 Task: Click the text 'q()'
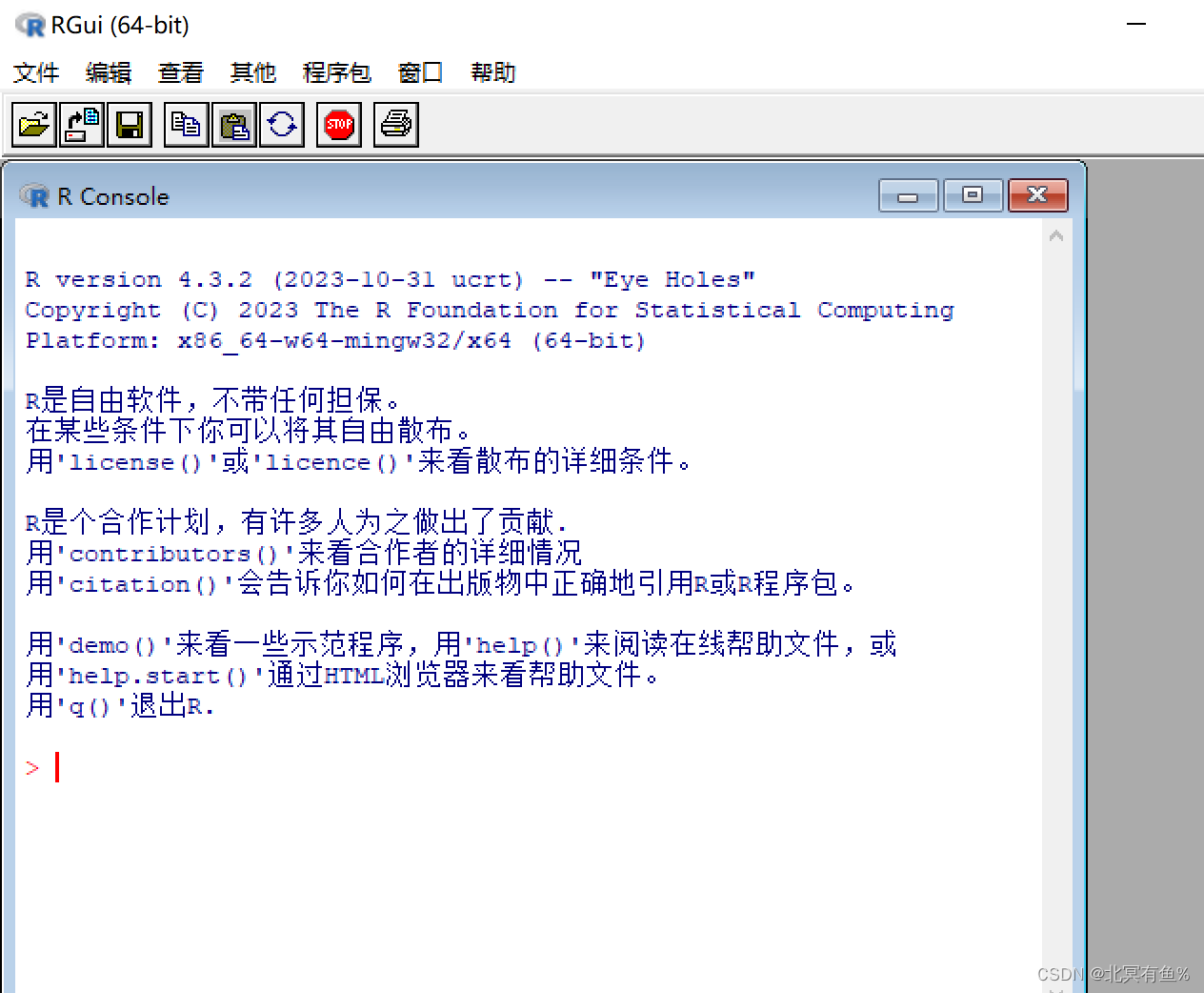pos(92,707)
